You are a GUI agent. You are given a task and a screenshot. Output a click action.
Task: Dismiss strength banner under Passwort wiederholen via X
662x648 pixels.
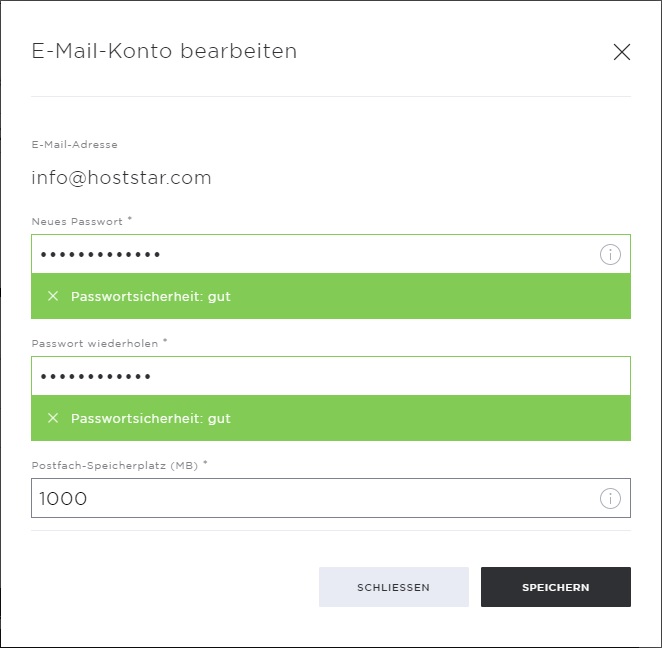pyautogui.click(x=53, y=418)
